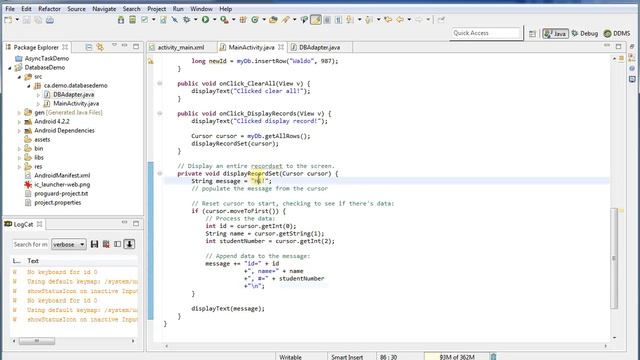
Task: Close the MainActivity.java editor tab
Action: tap(281, 47)
